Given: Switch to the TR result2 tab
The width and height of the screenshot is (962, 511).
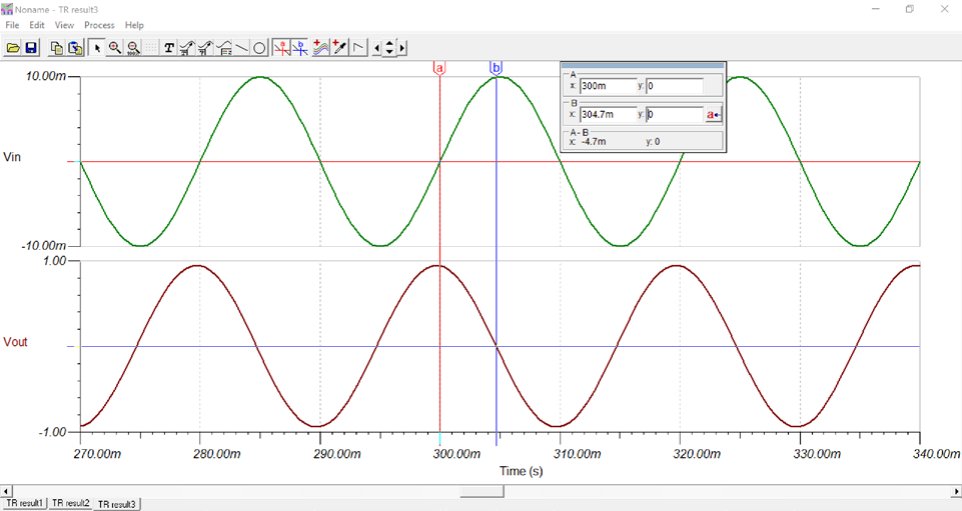Looking at the screenshot, I should [71, 503].
